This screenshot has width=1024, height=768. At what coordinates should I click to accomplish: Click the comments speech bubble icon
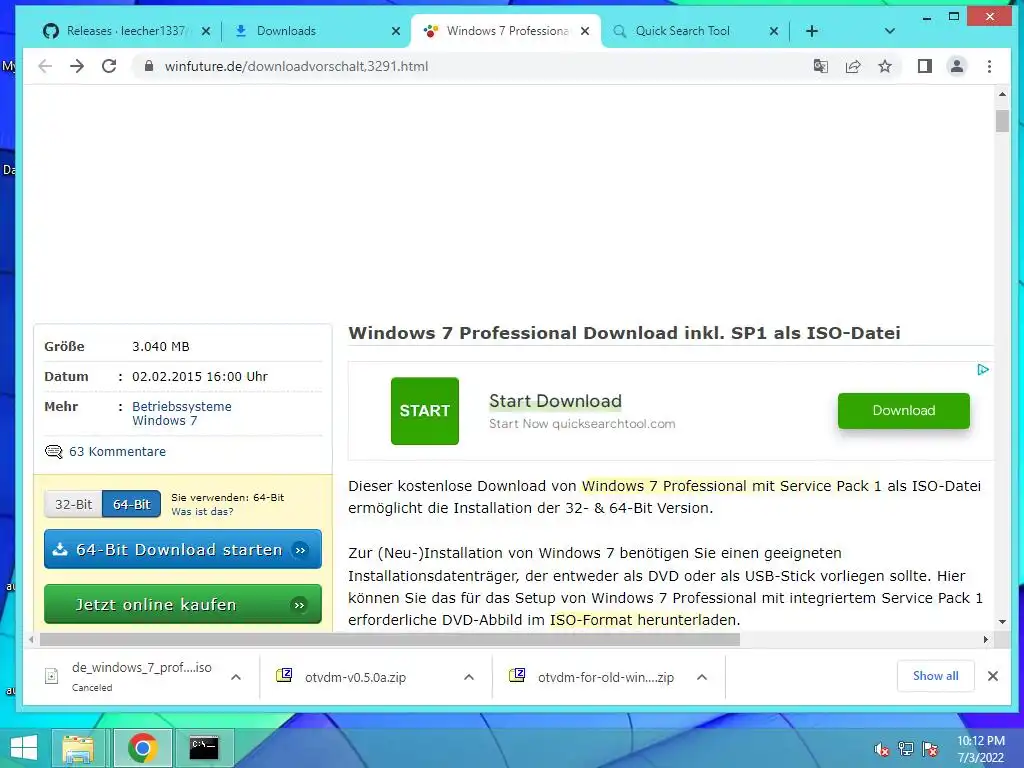click(x=54, y=451)
